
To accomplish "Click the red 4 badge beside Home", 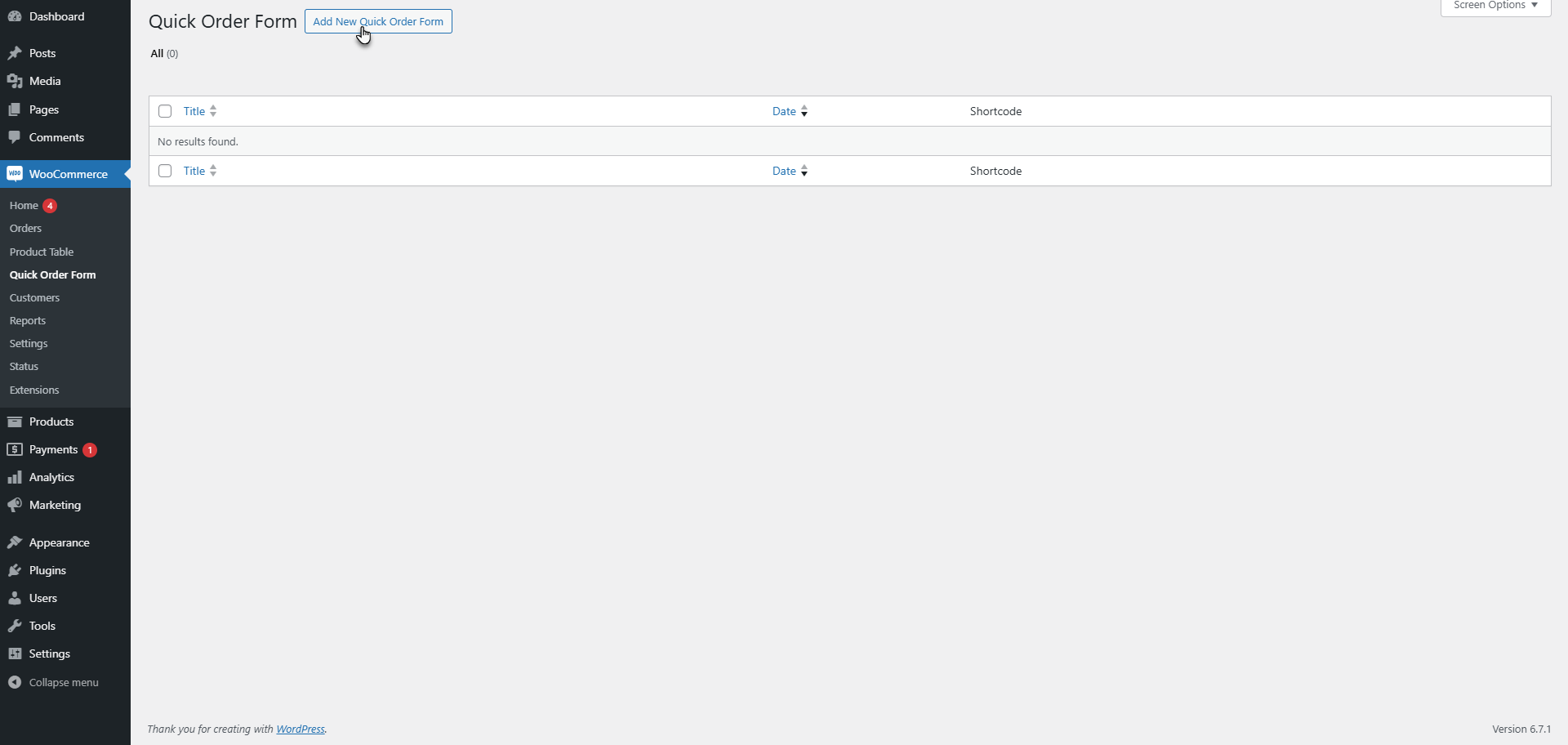I will [x=50, y=206].
